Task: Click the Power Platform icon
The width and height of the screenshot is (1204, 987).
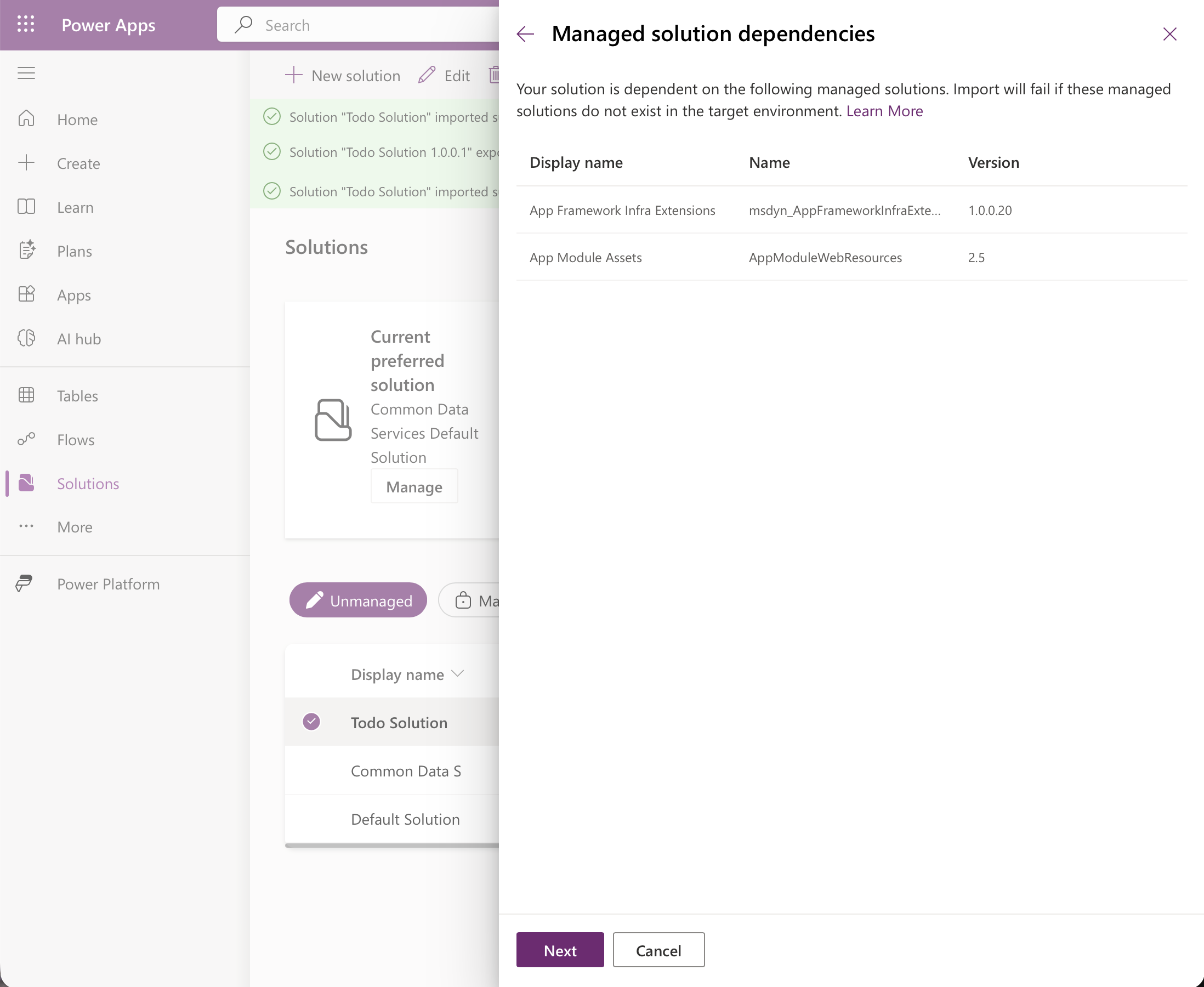Action: click(25, 583)
